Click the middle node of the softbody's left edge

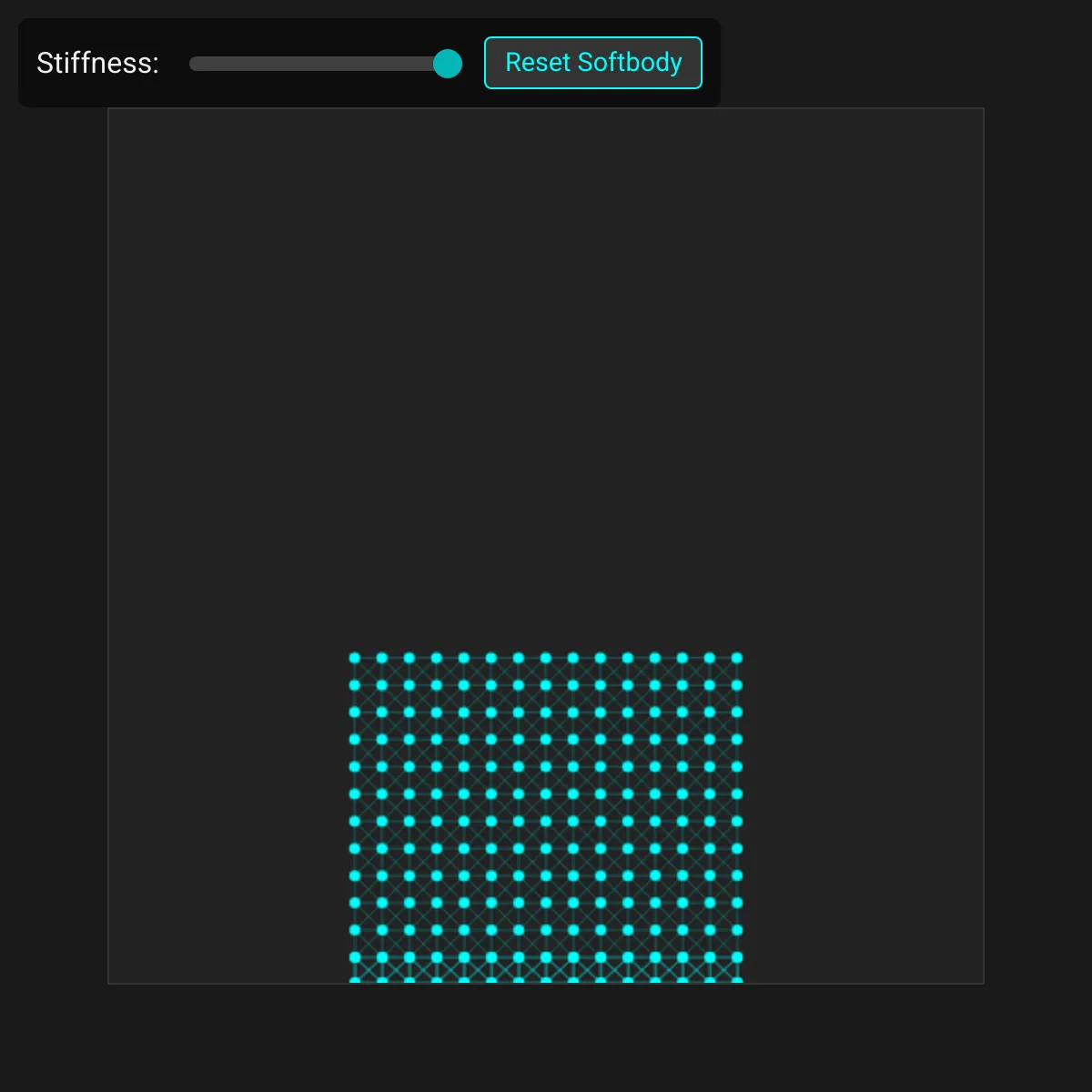355,822
